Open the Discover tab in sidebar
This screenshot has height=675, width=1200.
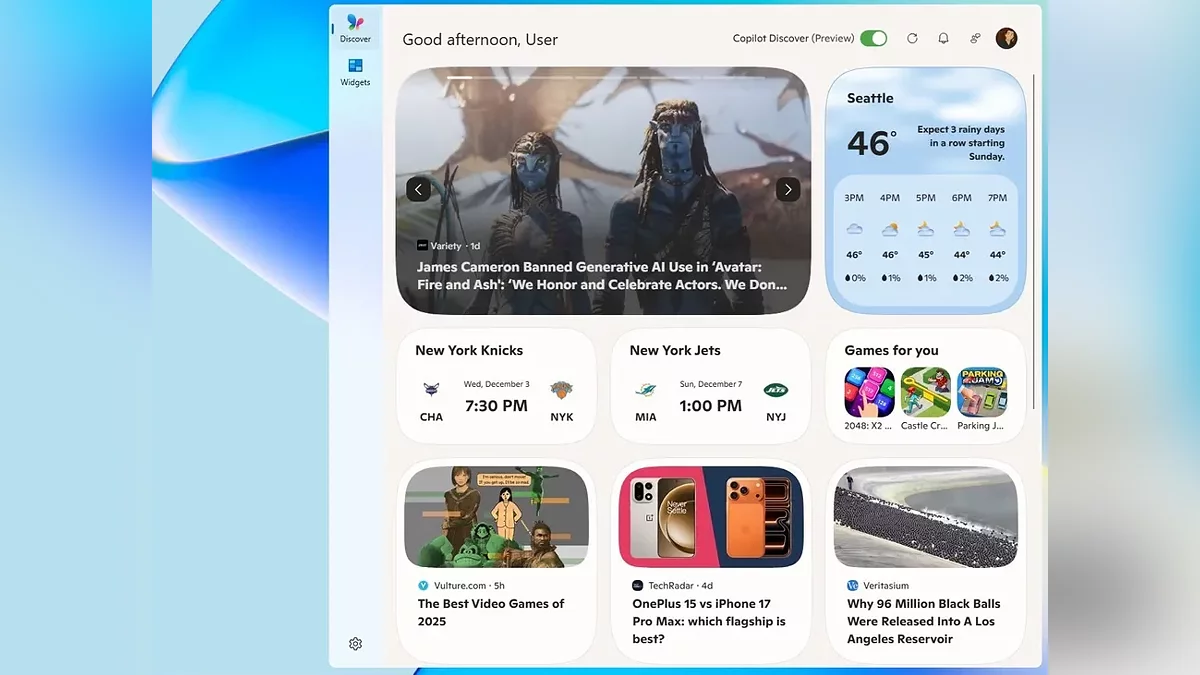[x=355, y=28]
